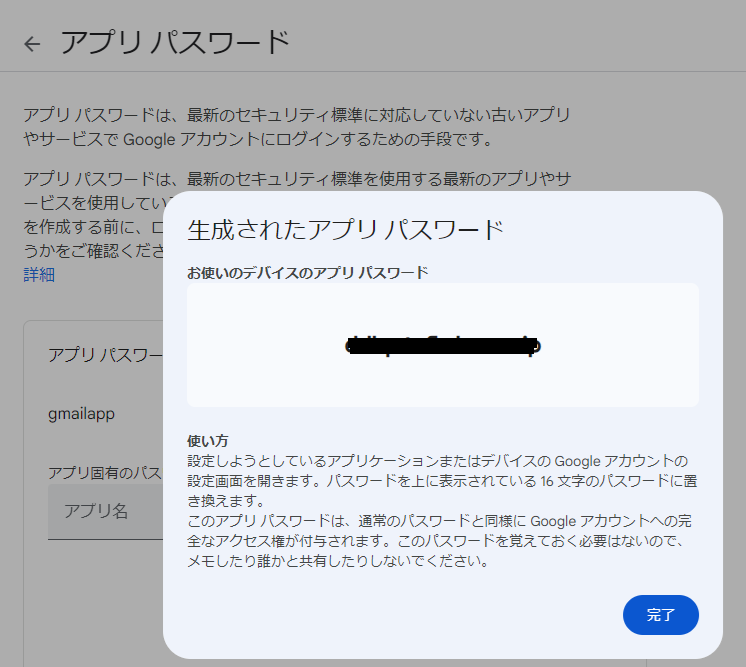Click the back arrow beside アプリ パスワード
Viewport: 746px width, 667px height.
click(32, 44)
